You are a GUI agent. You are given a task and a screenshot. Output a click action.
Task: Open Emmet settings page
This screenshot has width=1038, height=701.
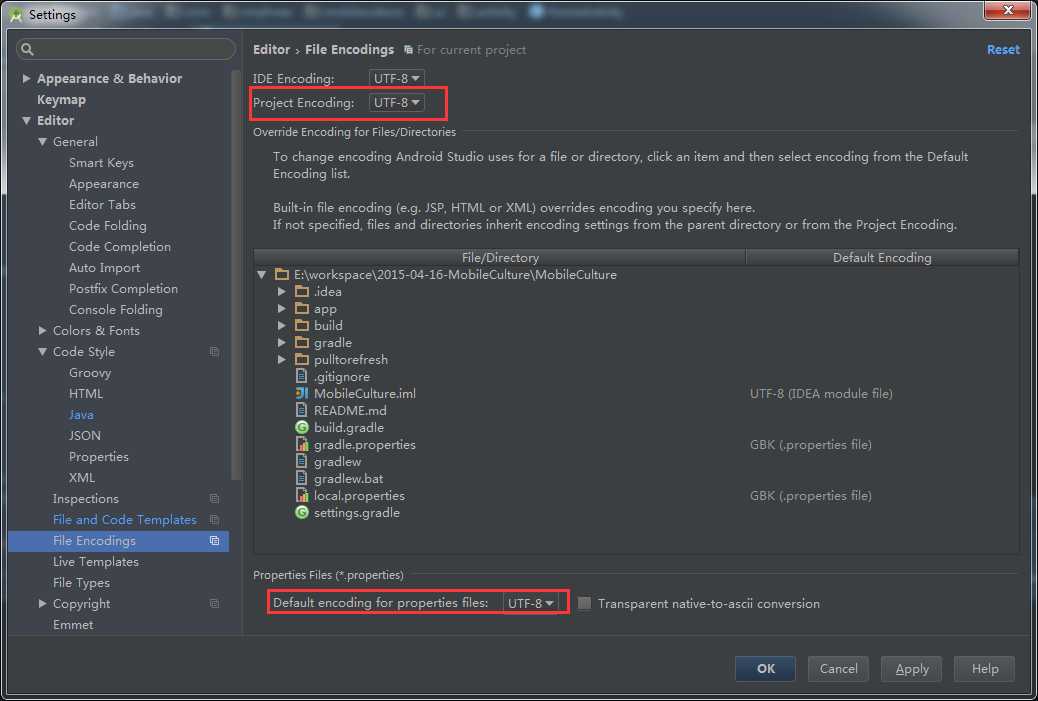pyautogui.click(x=73, y=624)
